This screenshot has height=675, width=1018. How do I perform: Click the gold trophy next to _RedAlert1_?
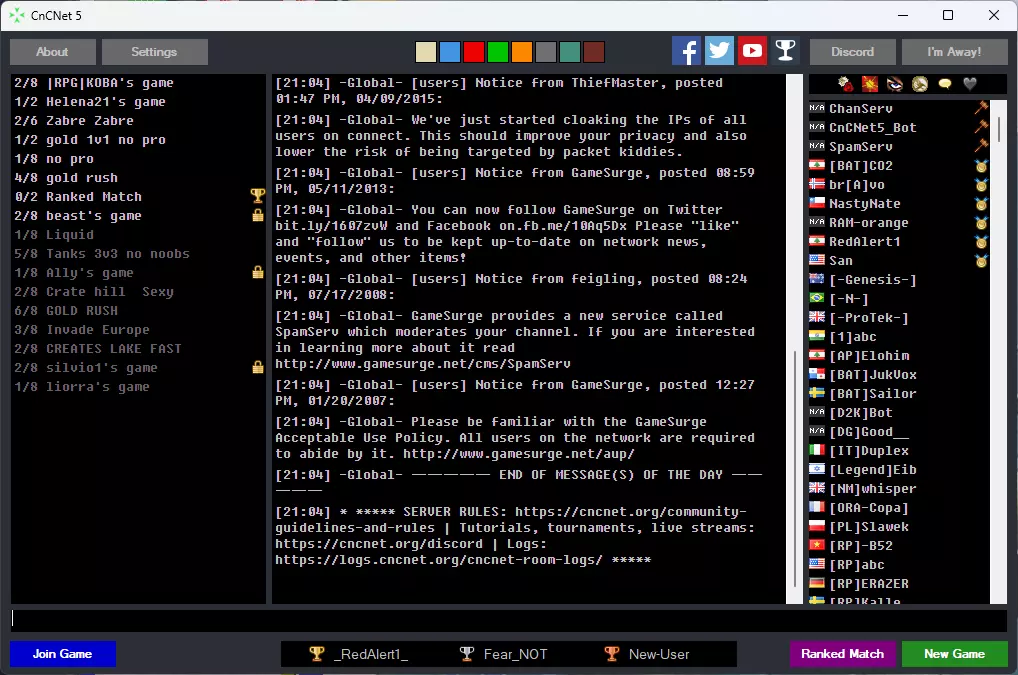[317, 654]
